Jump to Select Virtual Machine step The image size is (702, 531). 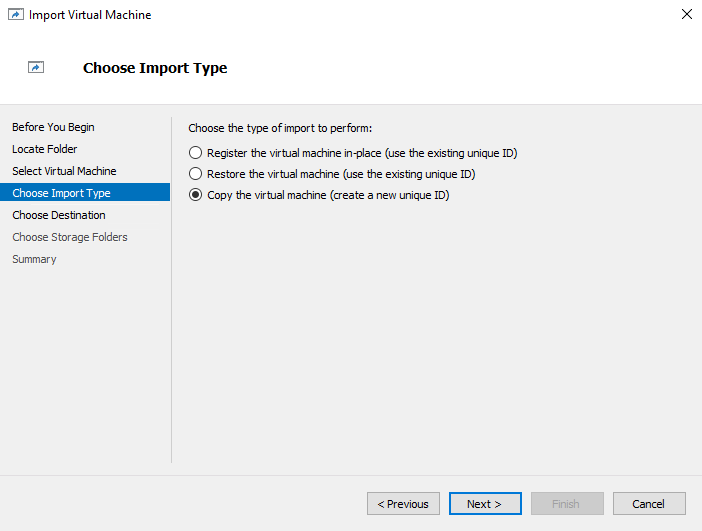(x=64, y=171)
